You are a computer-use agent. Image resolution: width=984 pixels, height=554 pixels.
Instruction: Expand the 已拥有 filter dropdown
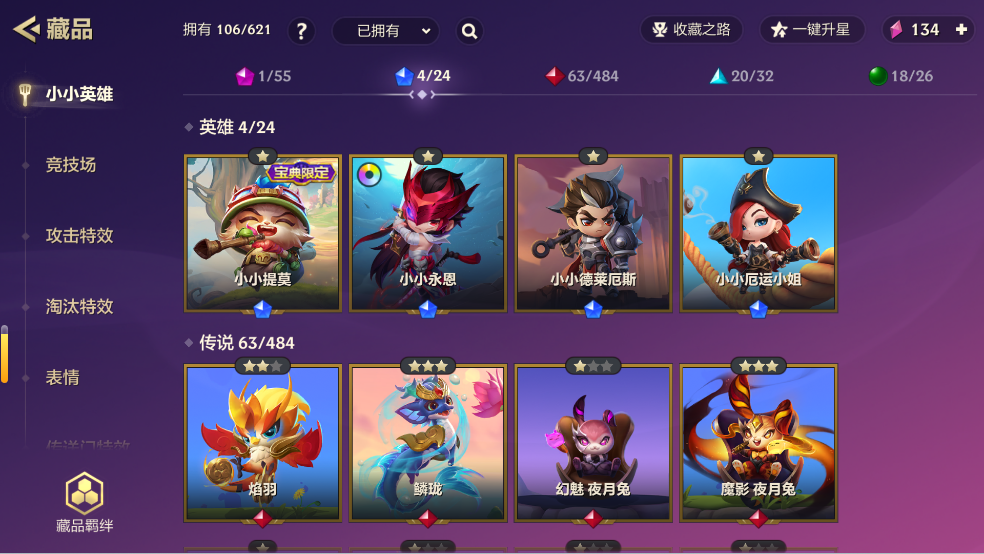385,31
